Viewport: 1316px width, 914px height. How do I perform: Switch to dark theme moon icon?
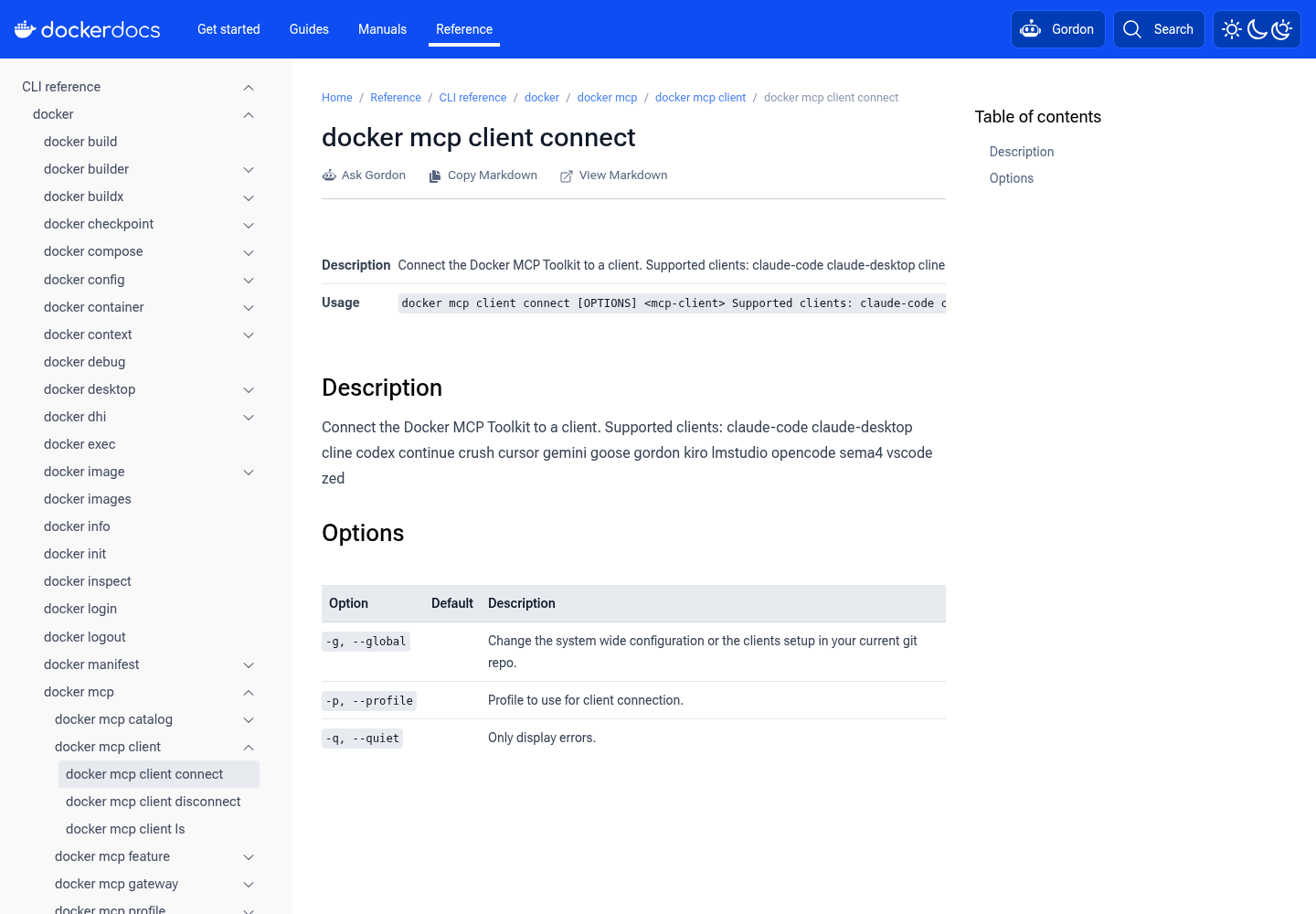point(1258,29)
